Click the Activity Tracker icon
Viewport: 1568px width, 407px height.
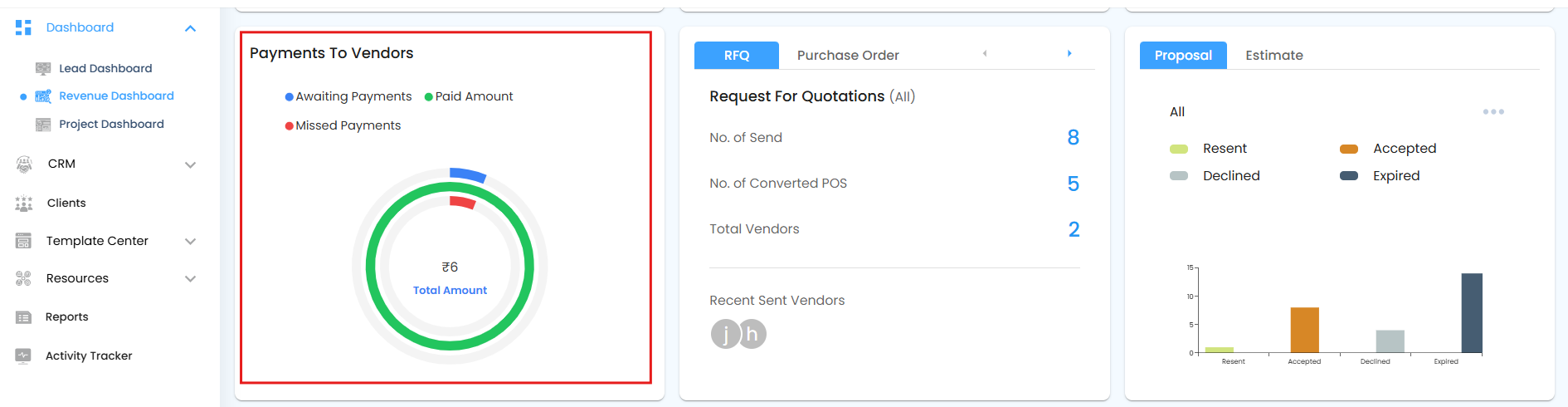point(23,356)
